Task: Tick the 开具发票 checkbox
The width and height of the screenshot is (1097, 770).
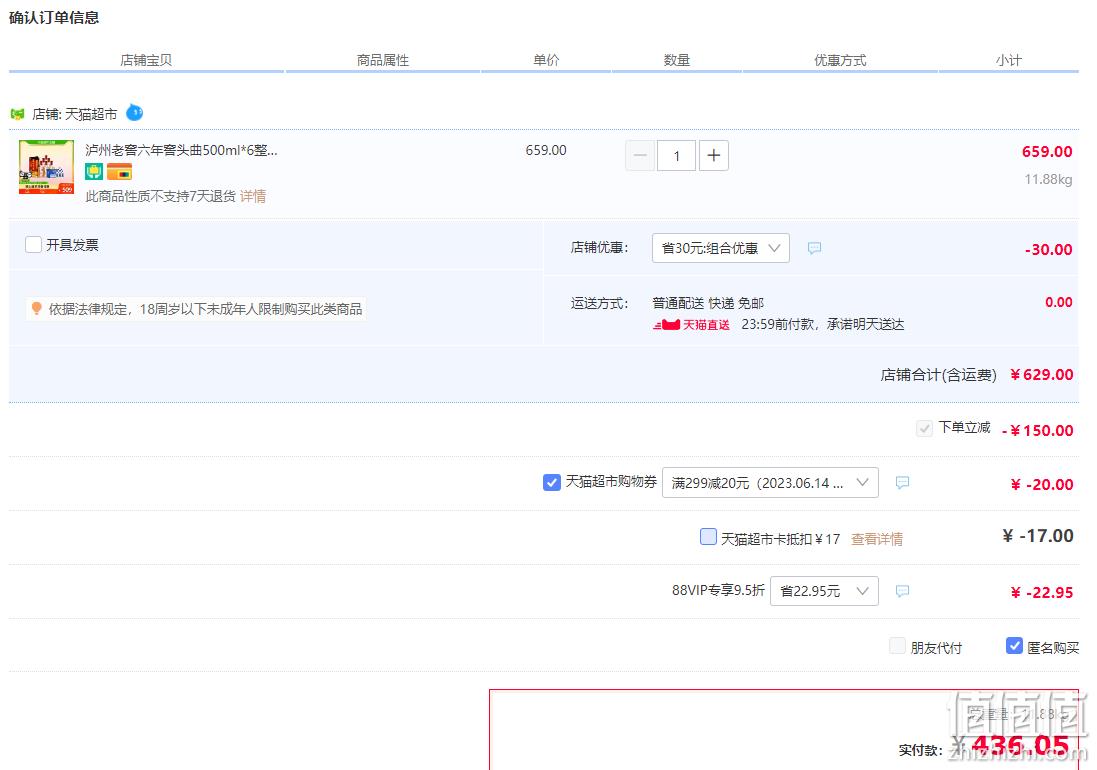Action: (33, 245)
